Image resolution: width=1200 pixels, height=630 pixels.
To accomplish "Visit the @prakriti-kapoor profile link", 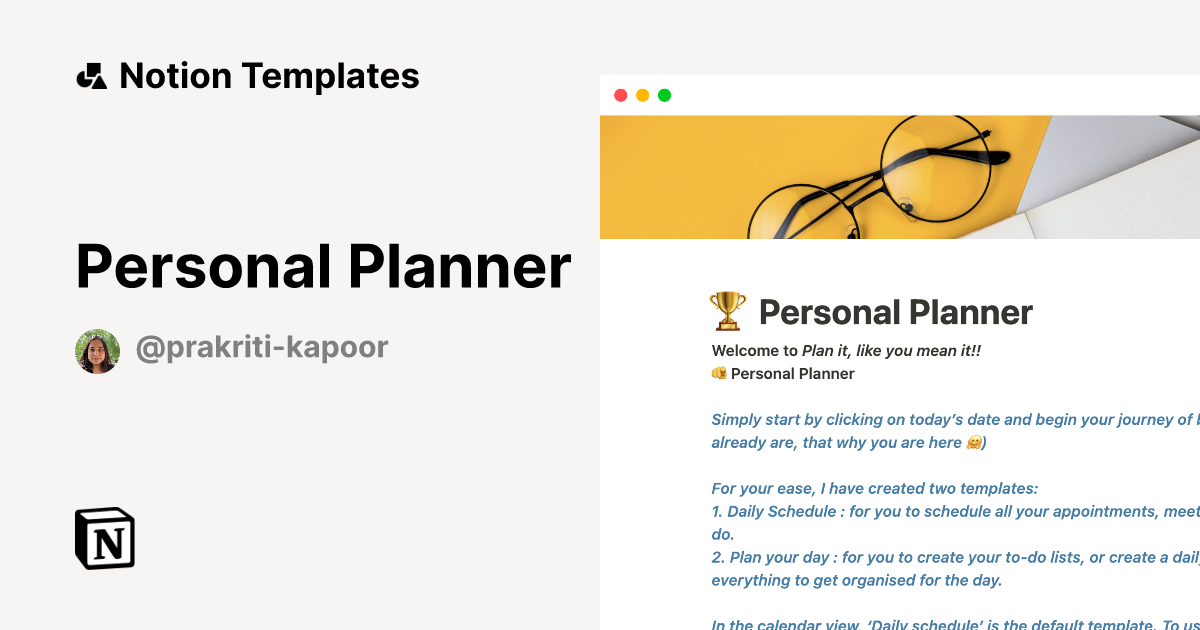I will pyautogui.click(x=262, y=348).
